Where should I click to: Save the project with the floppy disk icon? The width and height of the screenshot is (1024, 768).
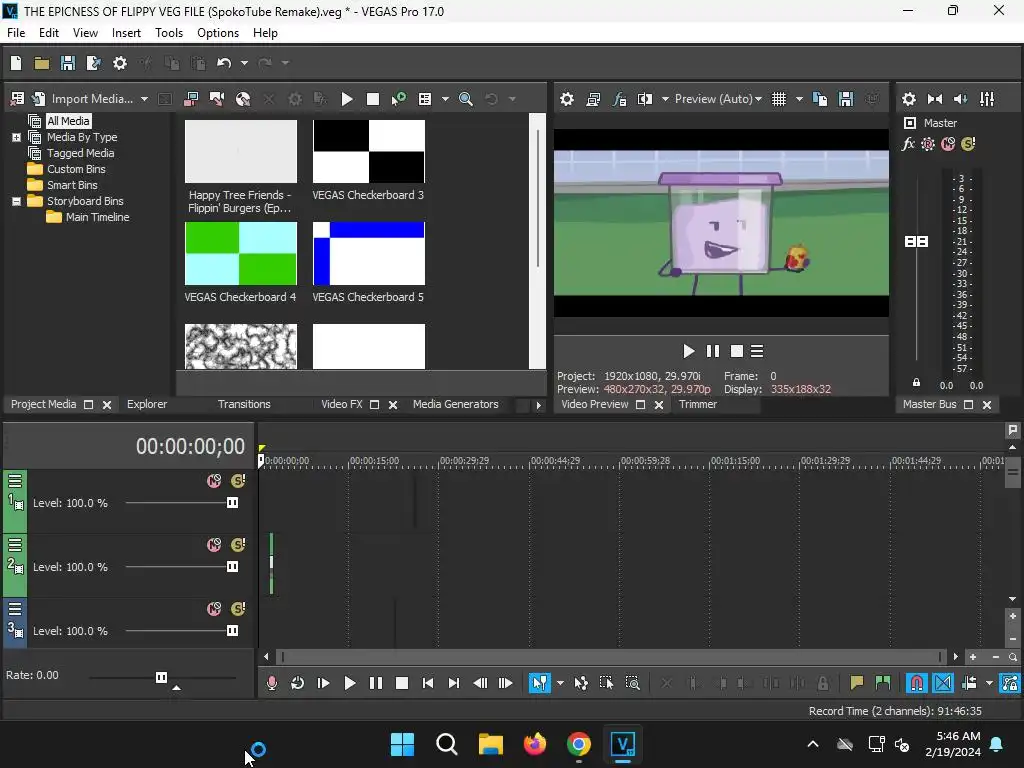[67, 63]
